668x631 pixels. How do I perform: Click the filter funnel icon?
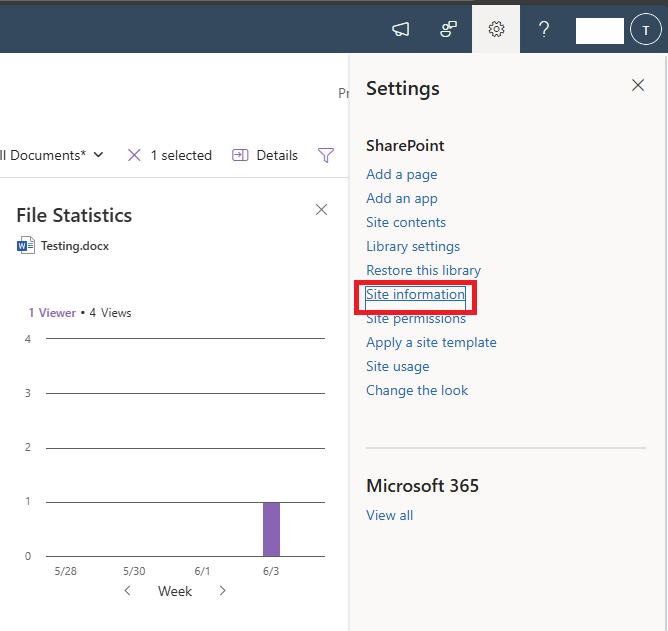pos(326,155)
